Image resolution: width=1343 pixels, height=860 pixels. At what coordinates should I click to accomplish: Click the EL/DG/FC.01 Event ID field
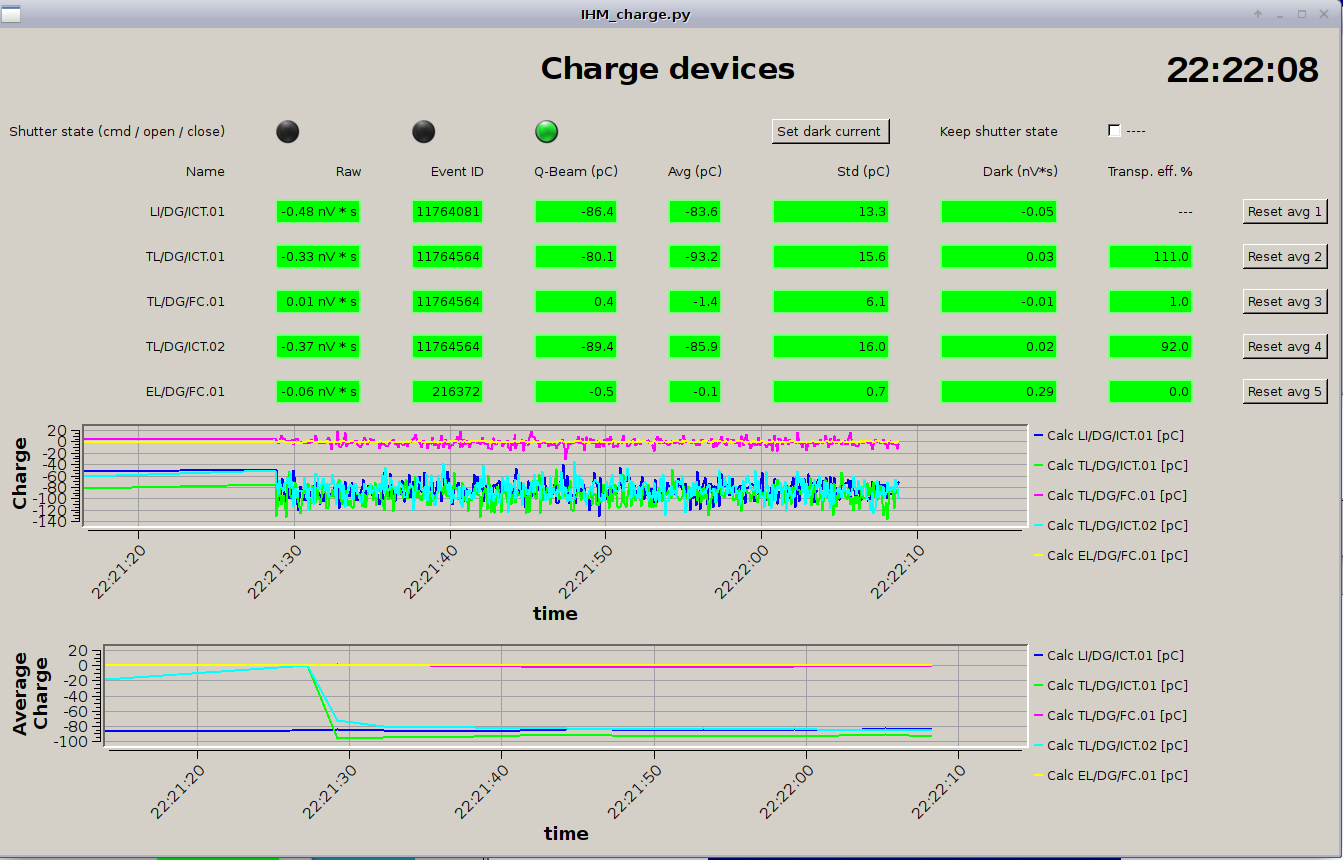coord(447,391)
